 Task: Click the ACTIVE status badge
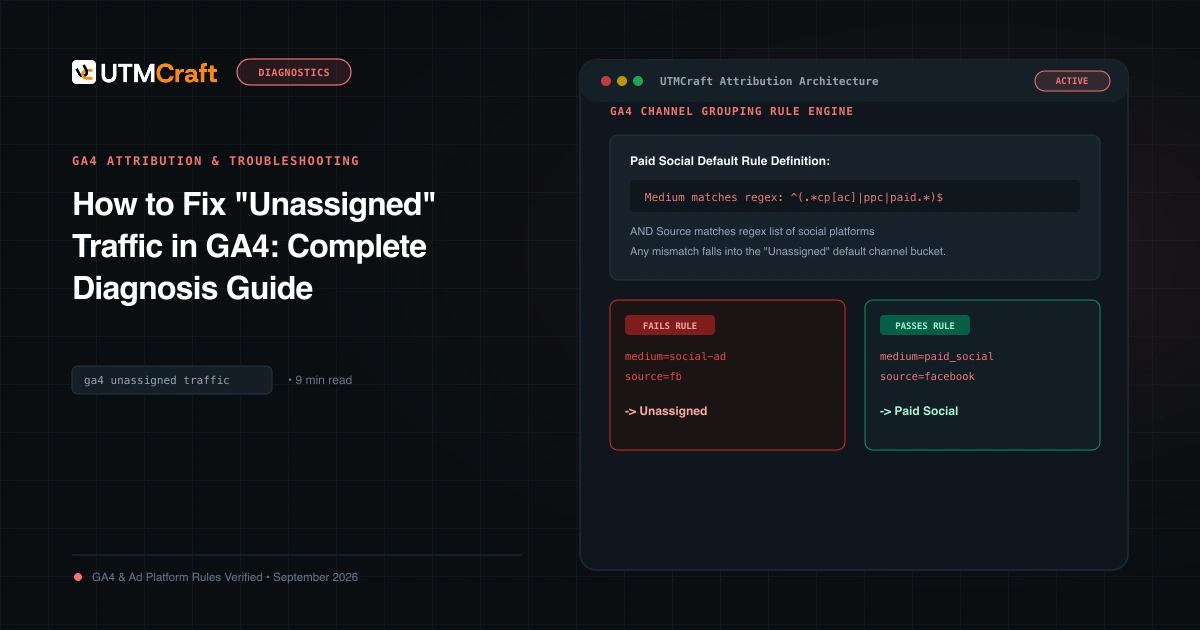[1072, 81]
